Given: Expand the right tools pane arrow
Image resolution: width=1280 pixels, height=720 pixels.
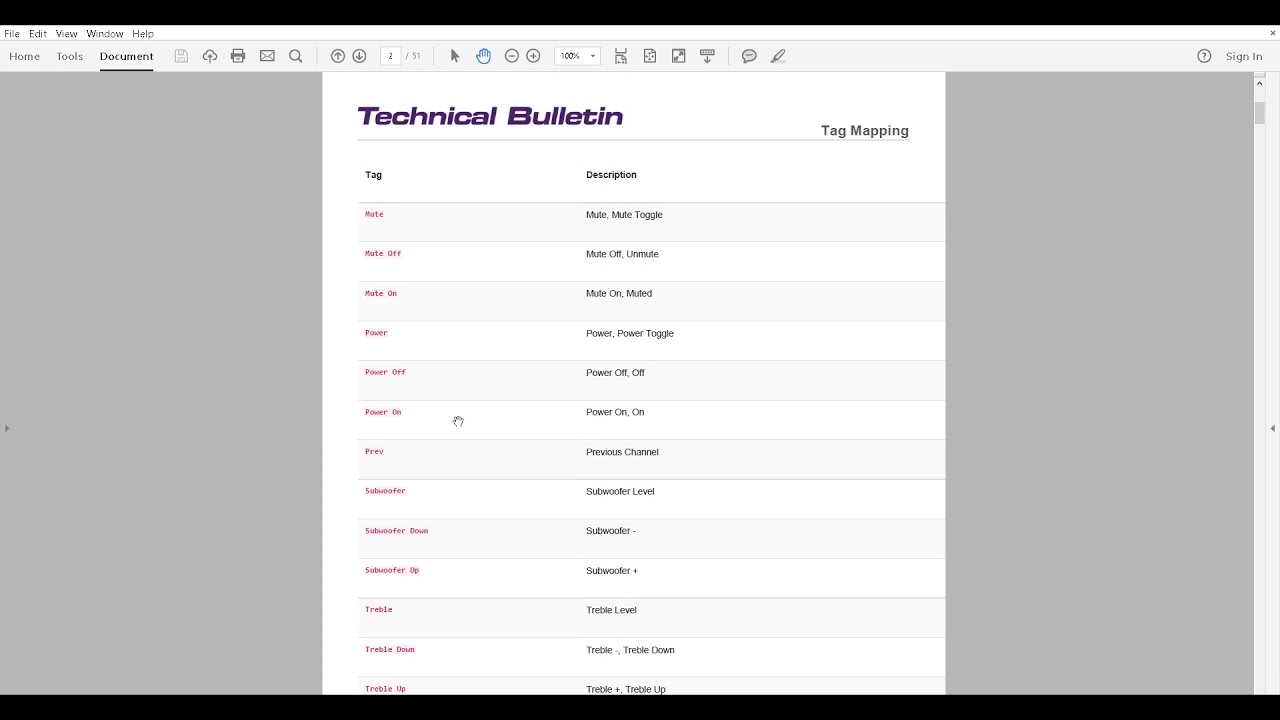Looking at the screenshot, I should coord(1272,428).
